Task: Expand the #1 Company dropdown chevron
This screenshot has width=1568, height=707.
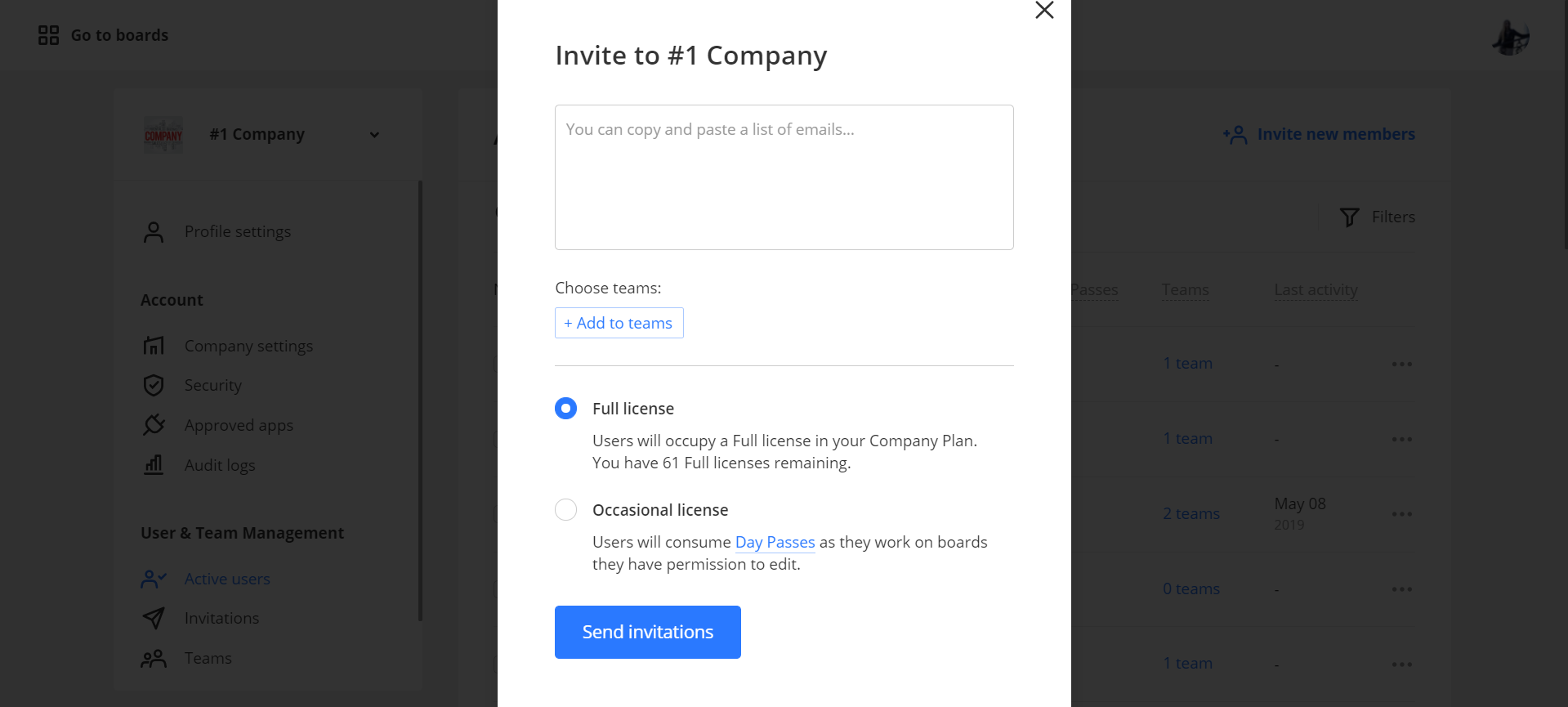Action: [x=374, y=135]
